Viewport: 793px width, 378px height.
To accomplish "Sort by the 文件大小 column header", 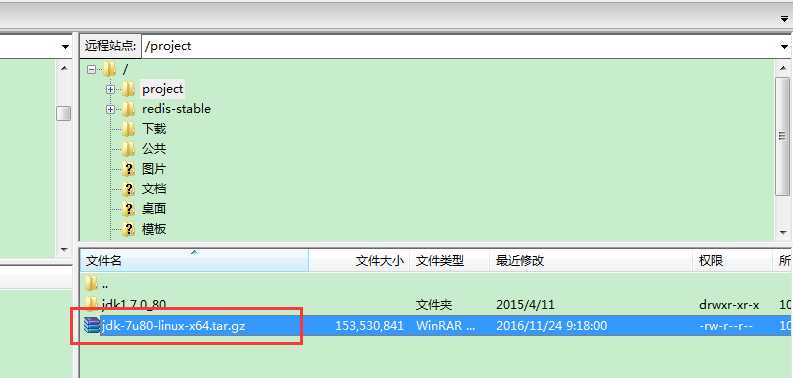I will (360, 261).
